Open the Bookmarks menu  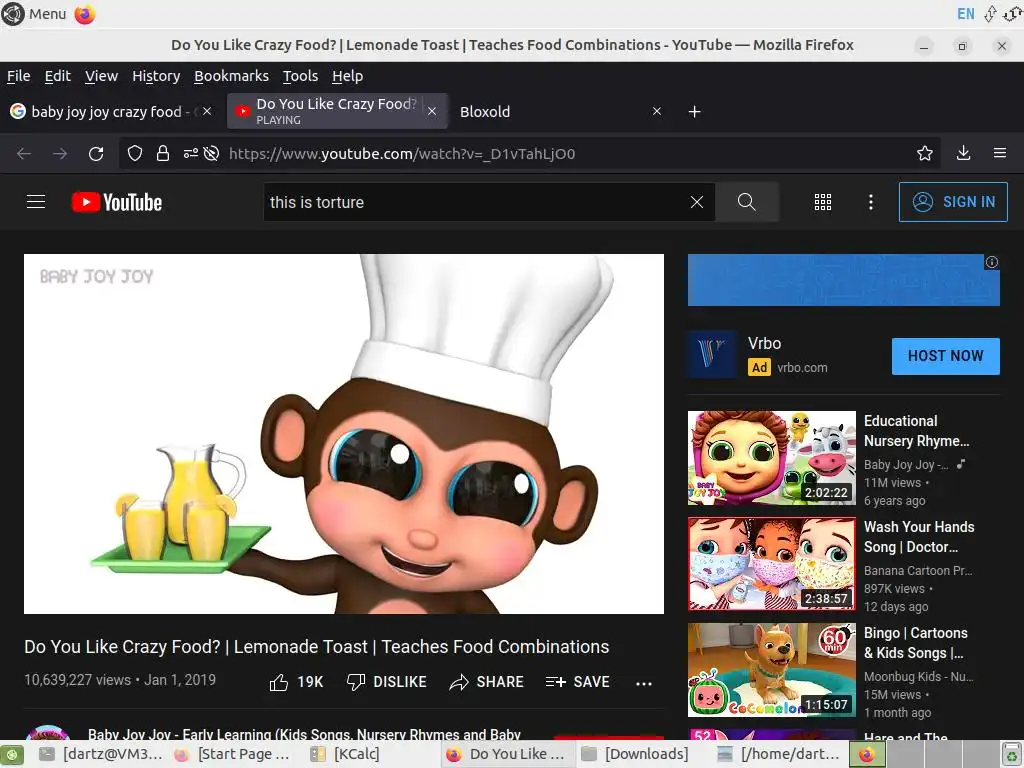click(x=231, y=76)
